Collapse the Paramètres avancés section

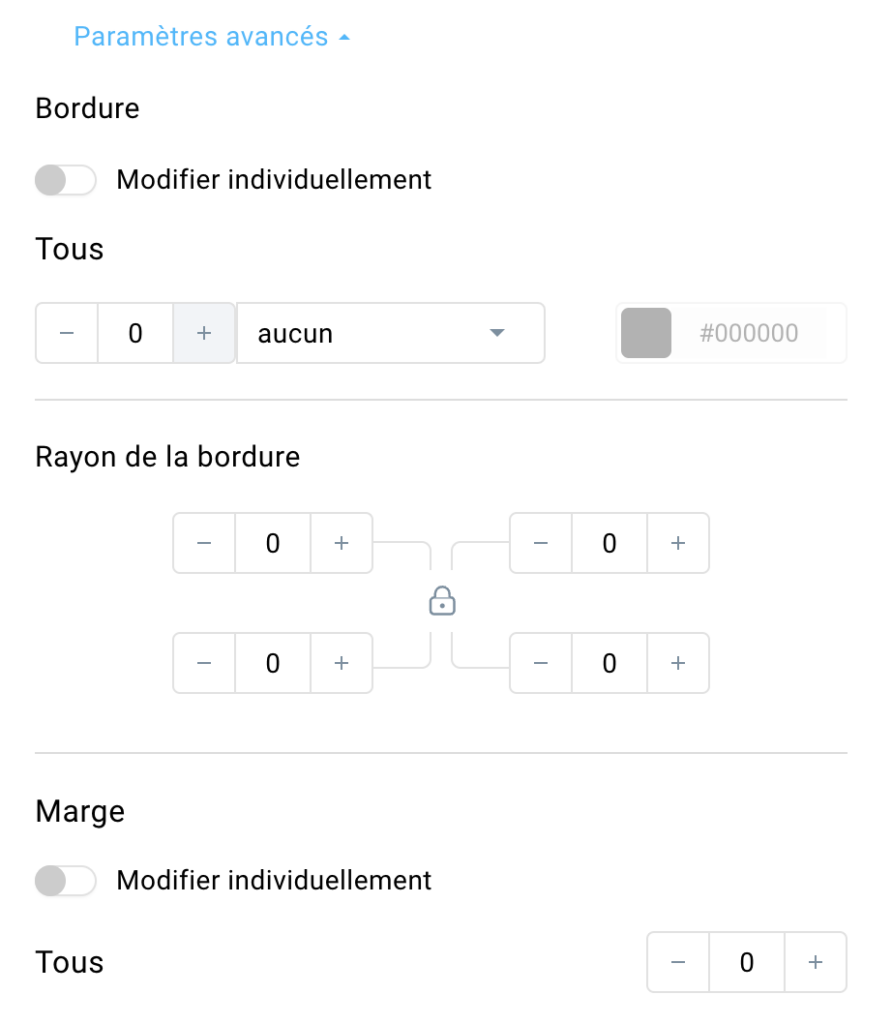click(x=212, y=37)
